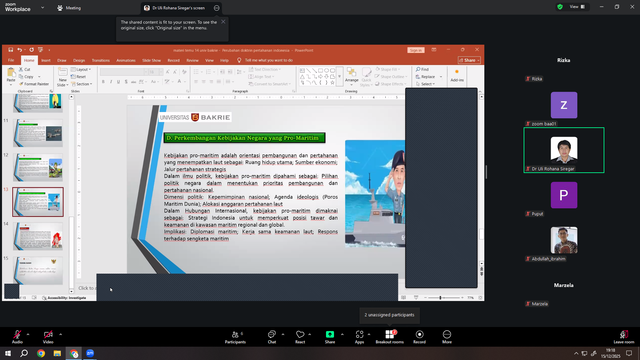Open the Zoom Chat panel
The image size is (640, 360).
[272, 336]
